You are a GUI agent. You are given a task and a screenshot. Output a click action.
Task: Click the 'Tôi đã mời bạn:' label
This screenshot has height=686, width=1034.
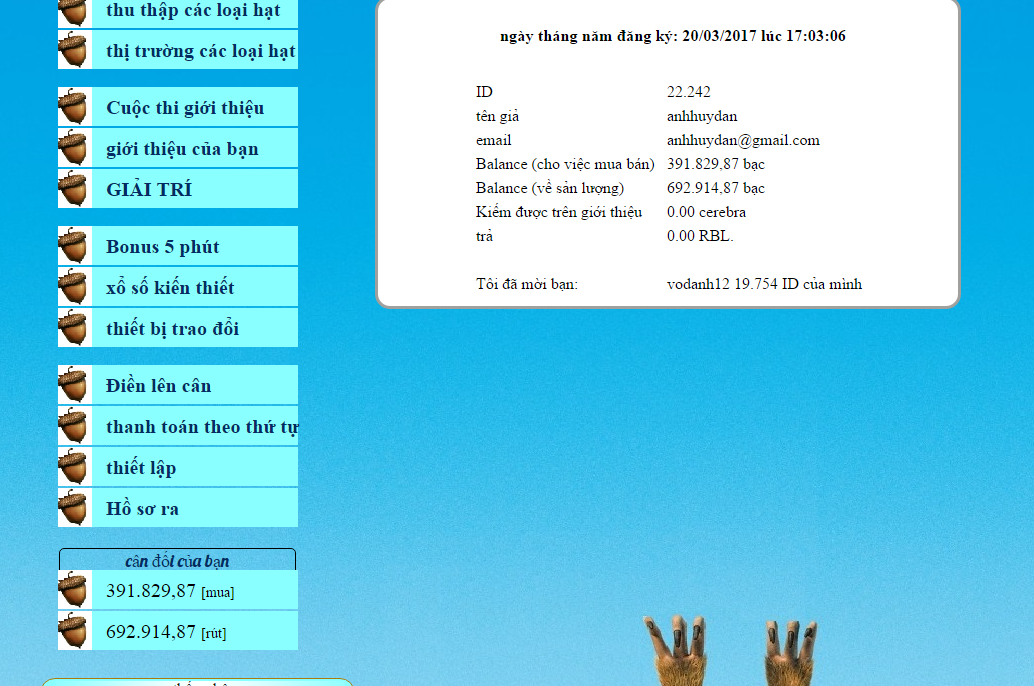pos(527,284)
